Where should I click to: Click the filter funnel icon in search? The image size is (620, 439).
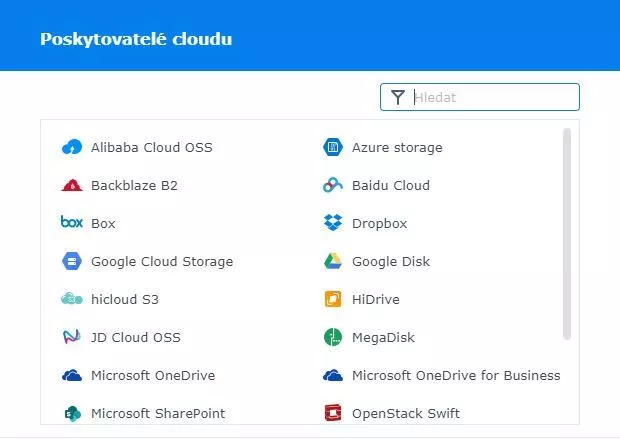tap(398, 97)
